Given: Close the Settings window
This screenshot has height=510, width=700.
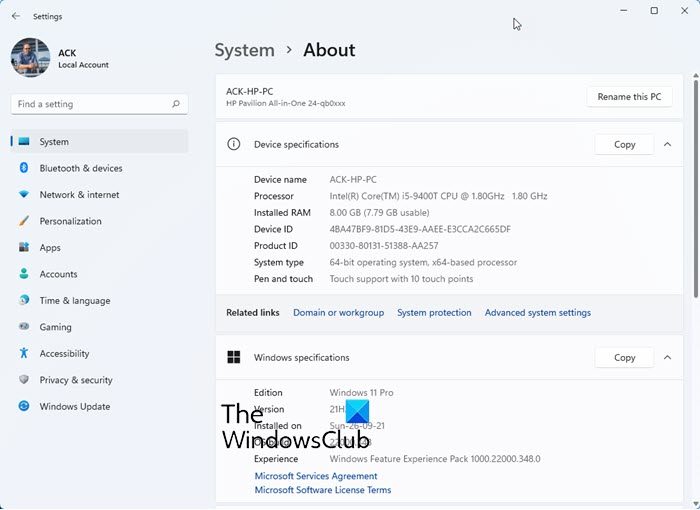Looking at the screenshot, I should pyautogui.click(x=684, y=10).
